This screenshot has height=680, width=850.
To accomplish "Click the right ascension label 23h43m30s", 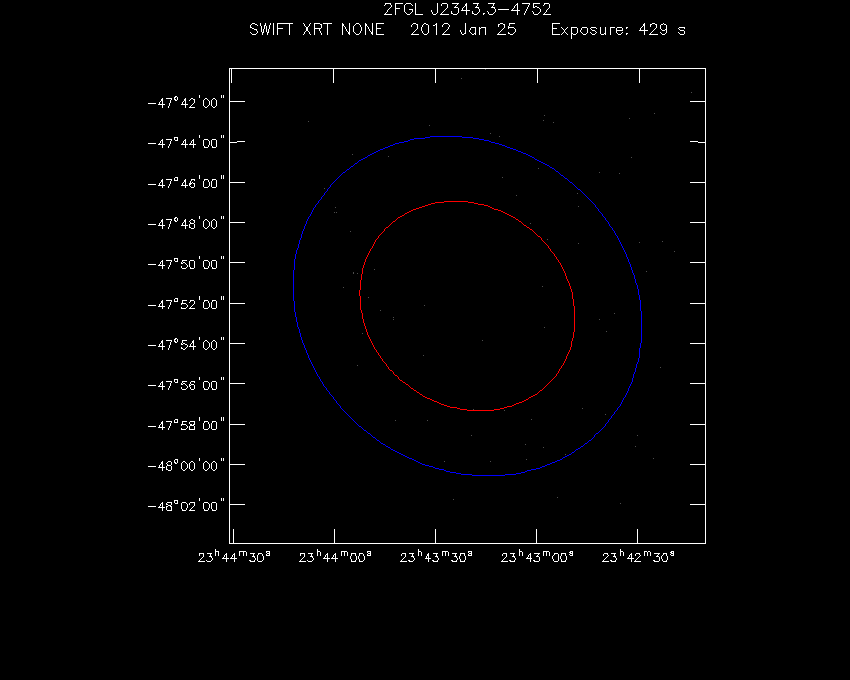I will (x=436, y=557).
